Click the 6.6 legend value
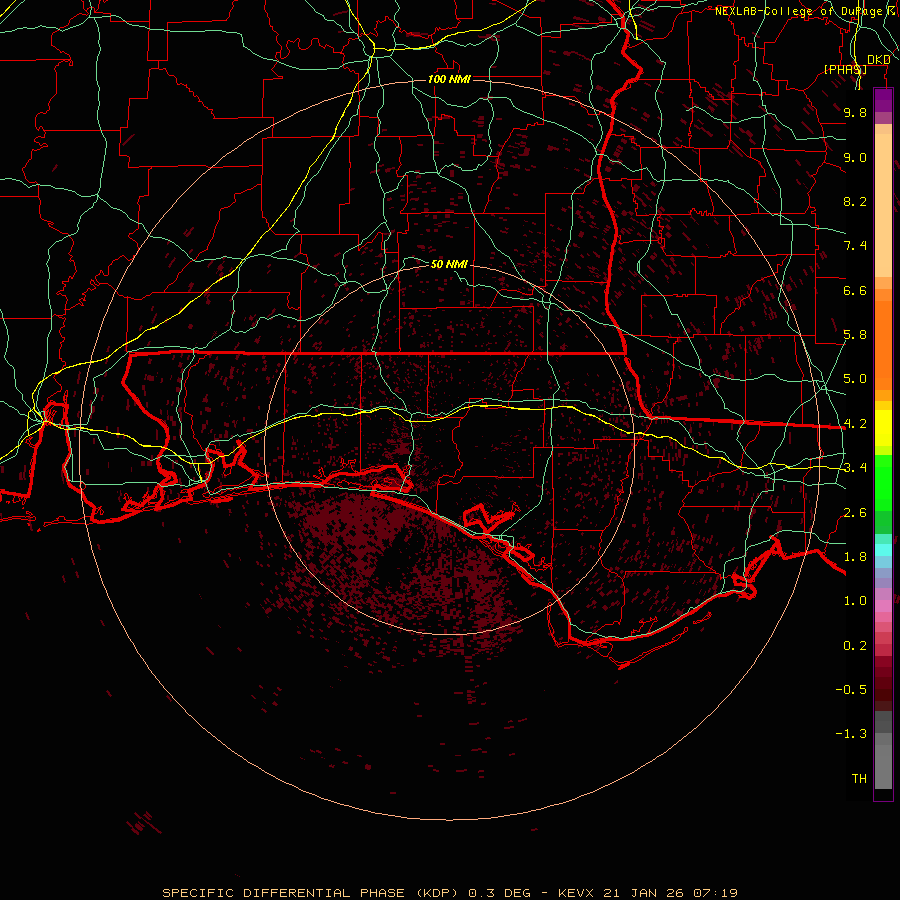This screenshot has width=900, height=900. click(855, 290)
